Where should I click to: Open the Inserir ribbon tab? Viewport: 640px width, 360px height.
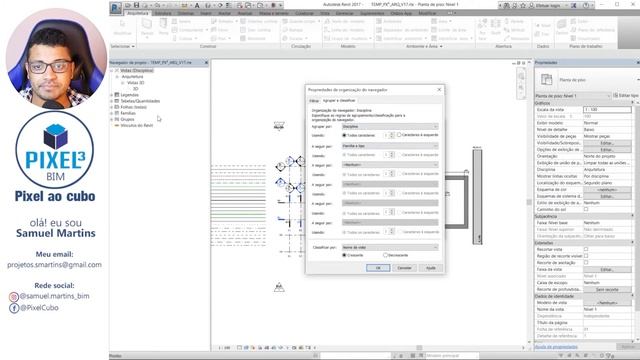pyautogui.click(x=206, y=13)
